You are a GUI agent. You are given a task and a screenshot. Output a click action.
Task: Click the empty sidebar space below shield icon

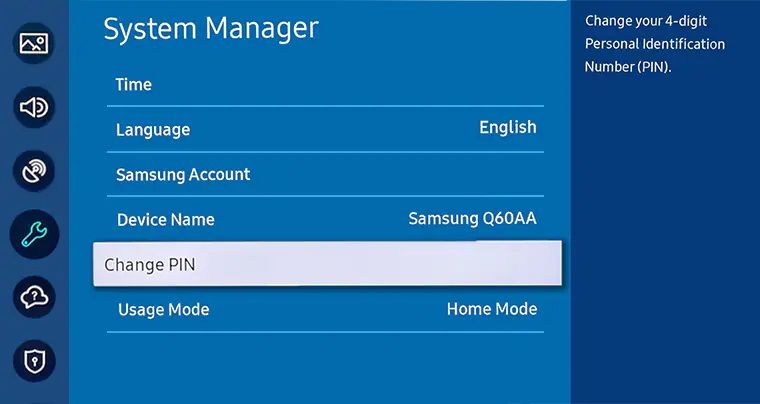(34, 393)
